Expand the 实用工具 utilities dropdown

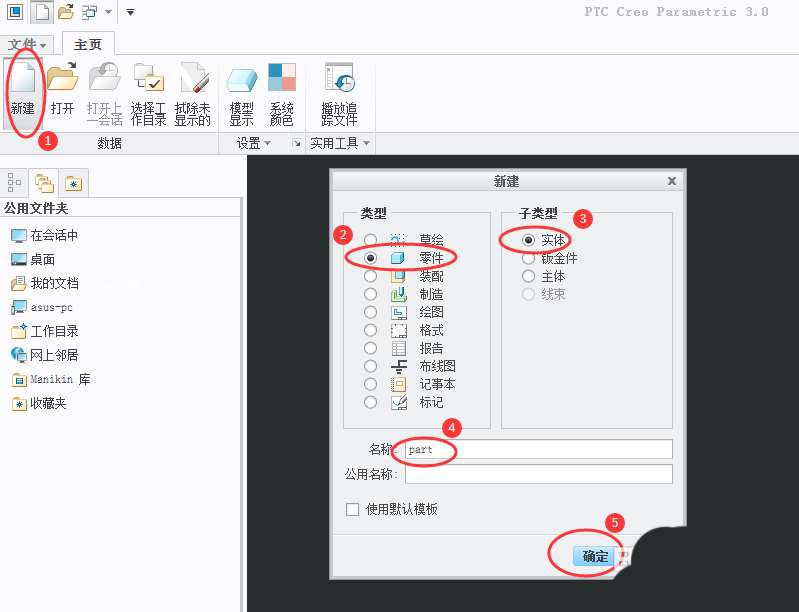339,144
